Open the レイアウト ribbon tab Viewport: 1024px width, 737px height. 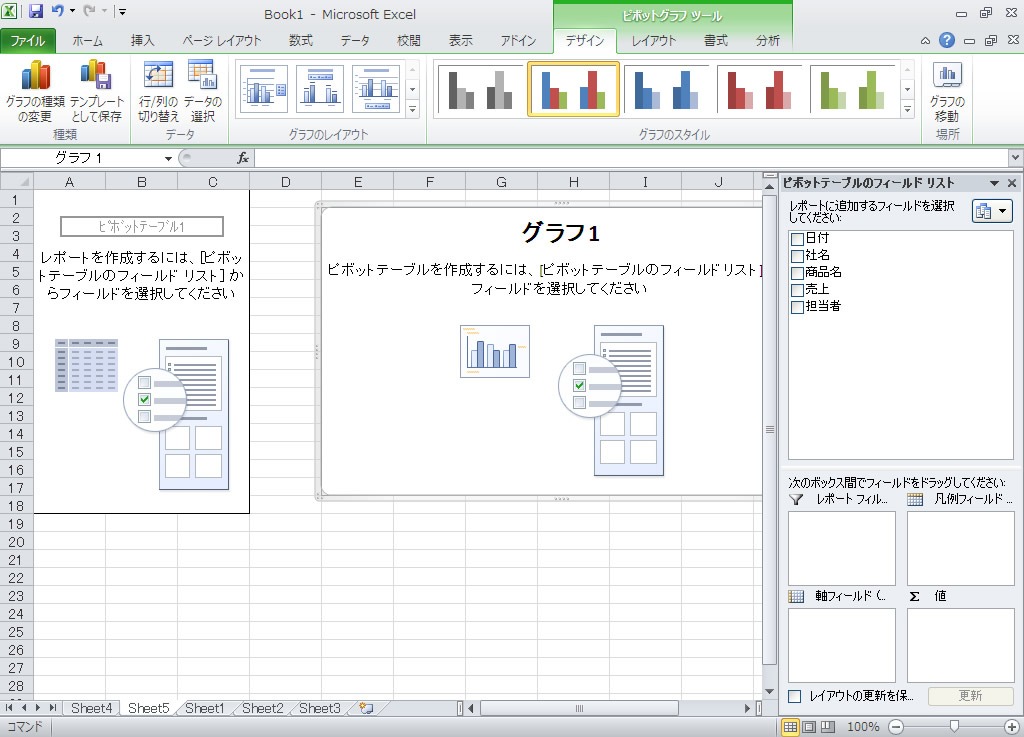[653, 41]
